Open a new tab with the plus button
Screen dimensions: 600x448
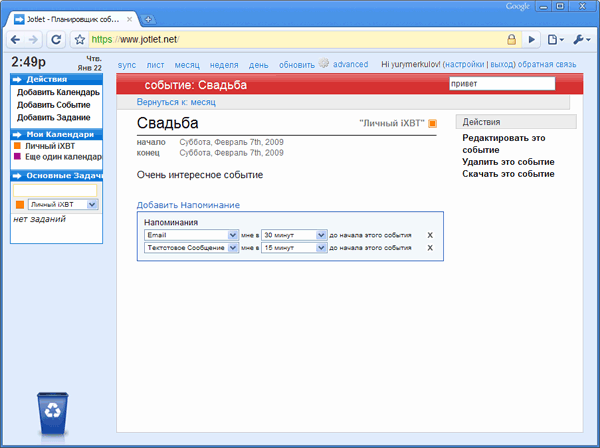pos(148,19)
